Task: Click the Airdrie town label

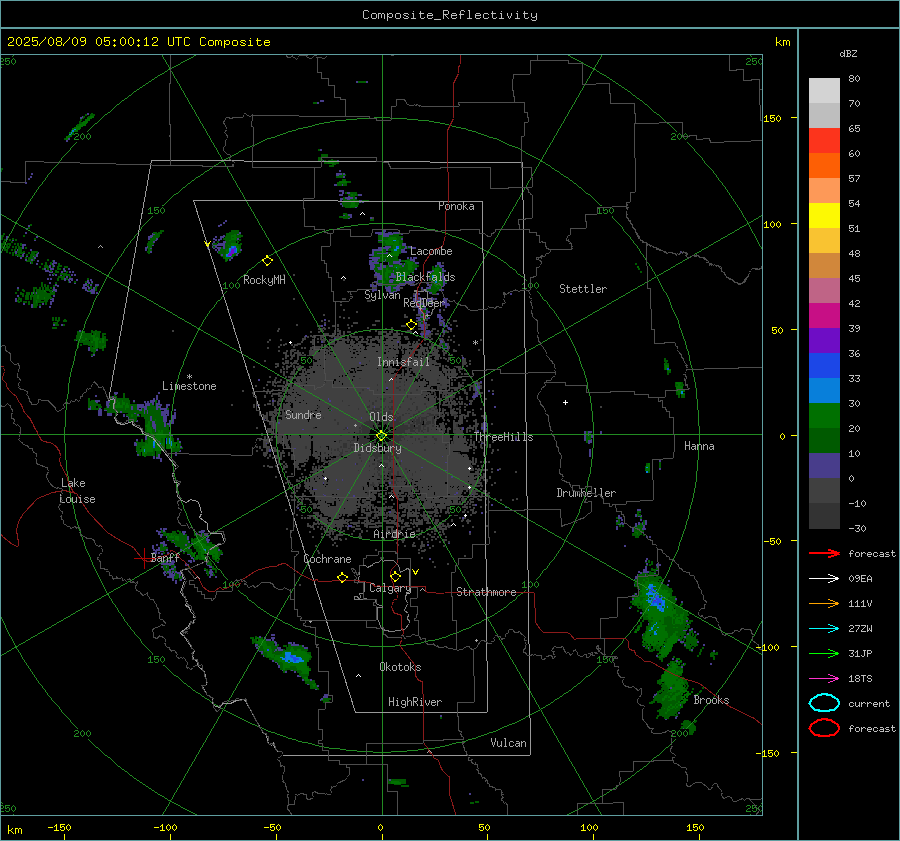Action: point(394,534)
